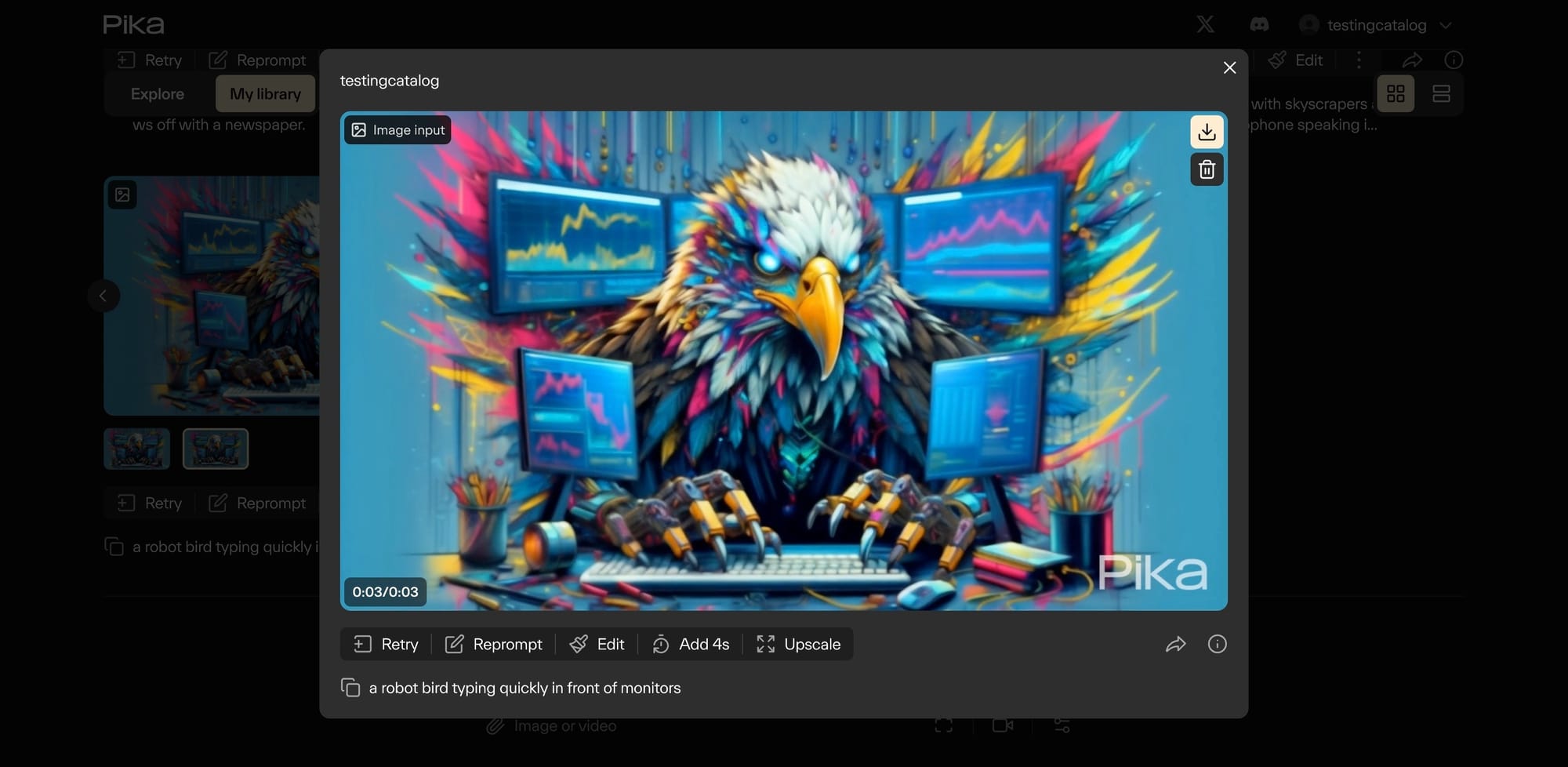Extend the video with Add 4s
The image size is (1568, 767).
pos(691,644)
